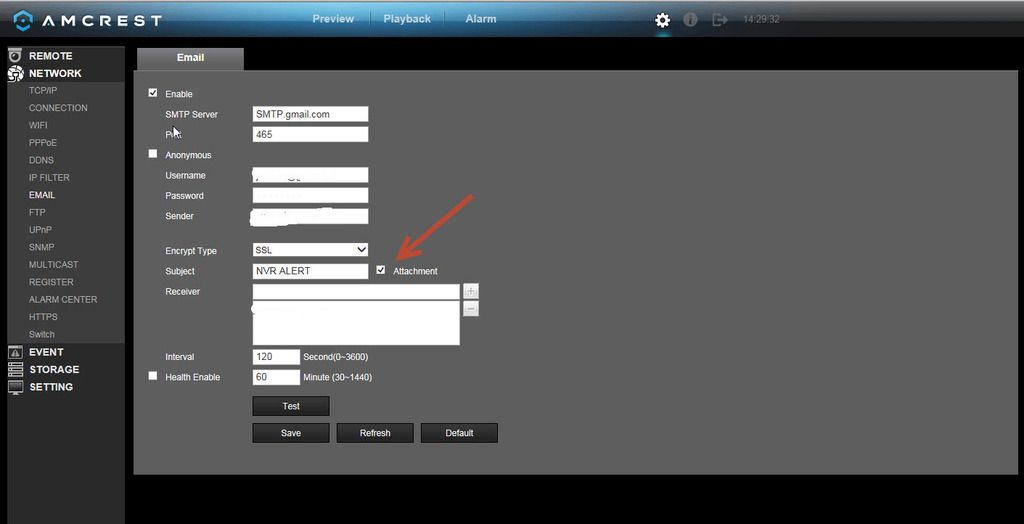Click the SMTP Server input field
This screenshot has height=524, width=1024.
310,114
